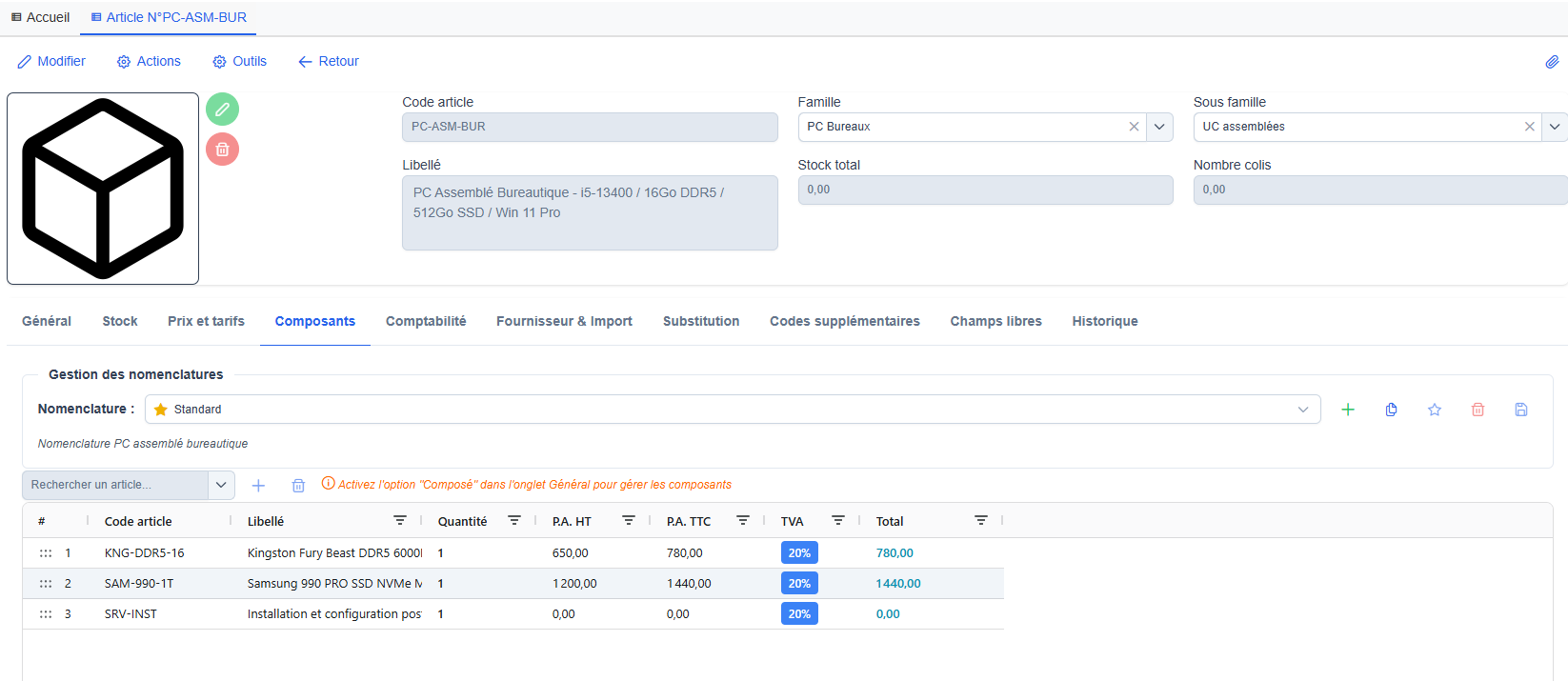
Task: Open the Fournisseur & Import tab
Action: pyautogui.click(x=564, y=321)
